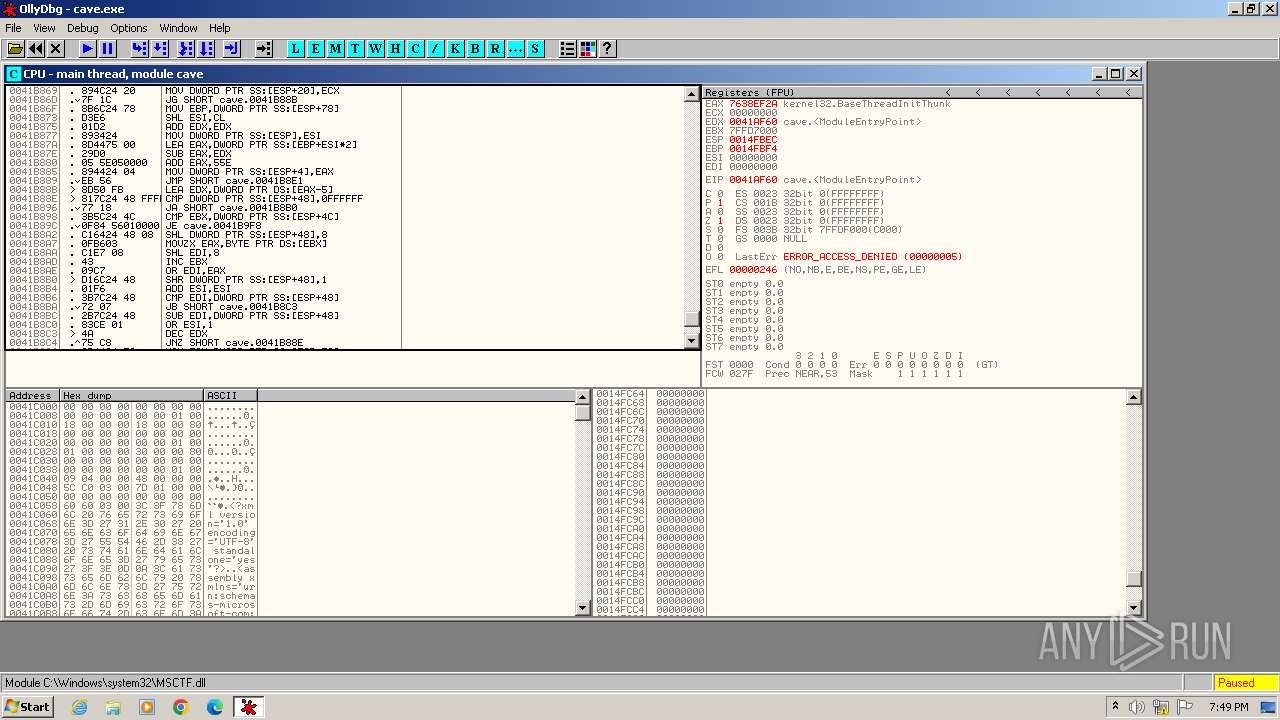This screenshot has height=720, width=1280.
Task: Open Internet Explorer from the taskbar
Action: coord(80,707)
